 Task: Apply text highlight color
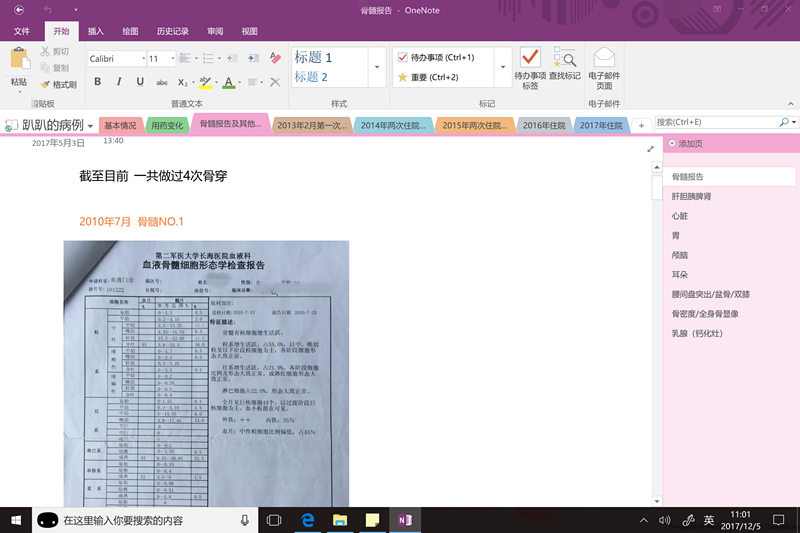coord(205,82)
